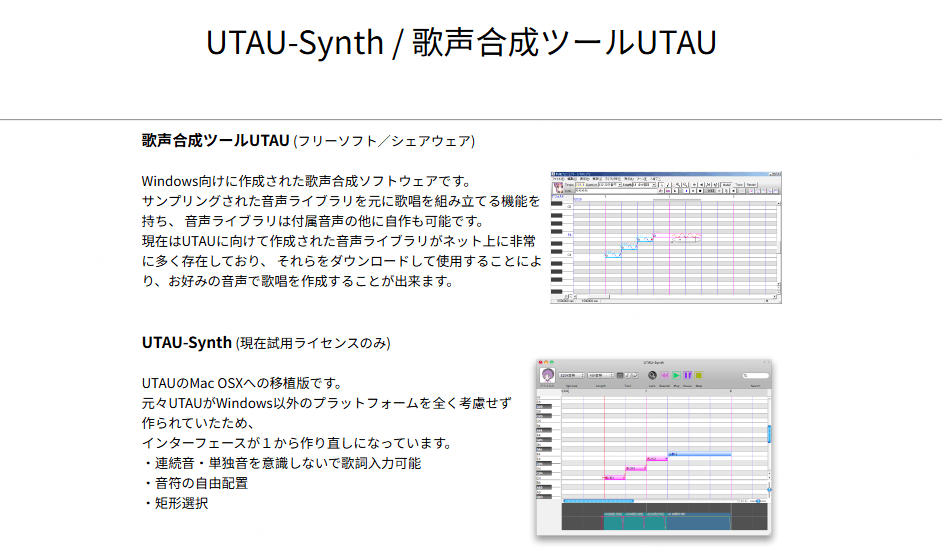The height and width of the screenshot is (552, 942).
Task: Click the line starting '持ち、 音声ライブラリは付属音声'
Action: tap(314, 221)
